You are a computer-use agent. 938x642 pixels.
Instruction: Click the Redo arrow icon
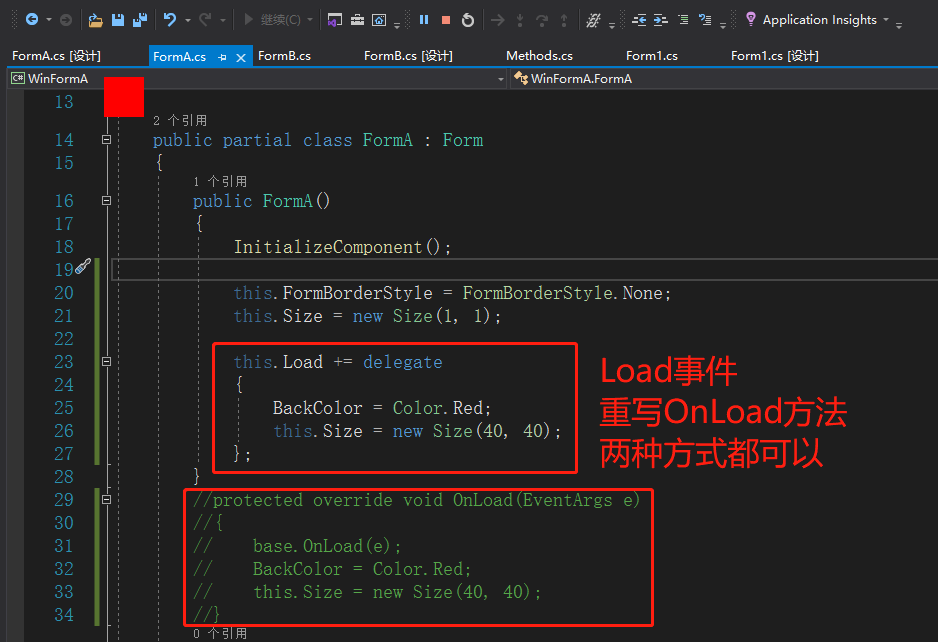pos(205,20)
